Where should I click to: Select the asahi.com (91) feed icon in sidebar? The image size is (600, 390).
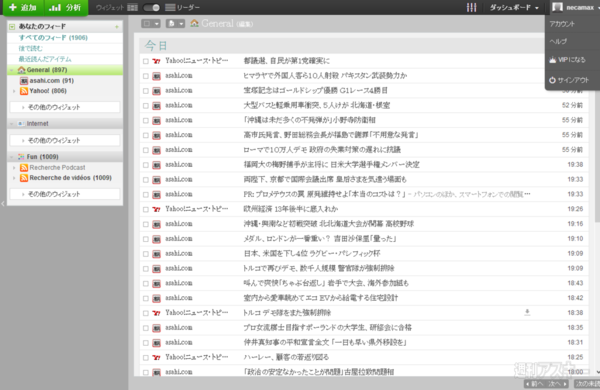(24, 81)
